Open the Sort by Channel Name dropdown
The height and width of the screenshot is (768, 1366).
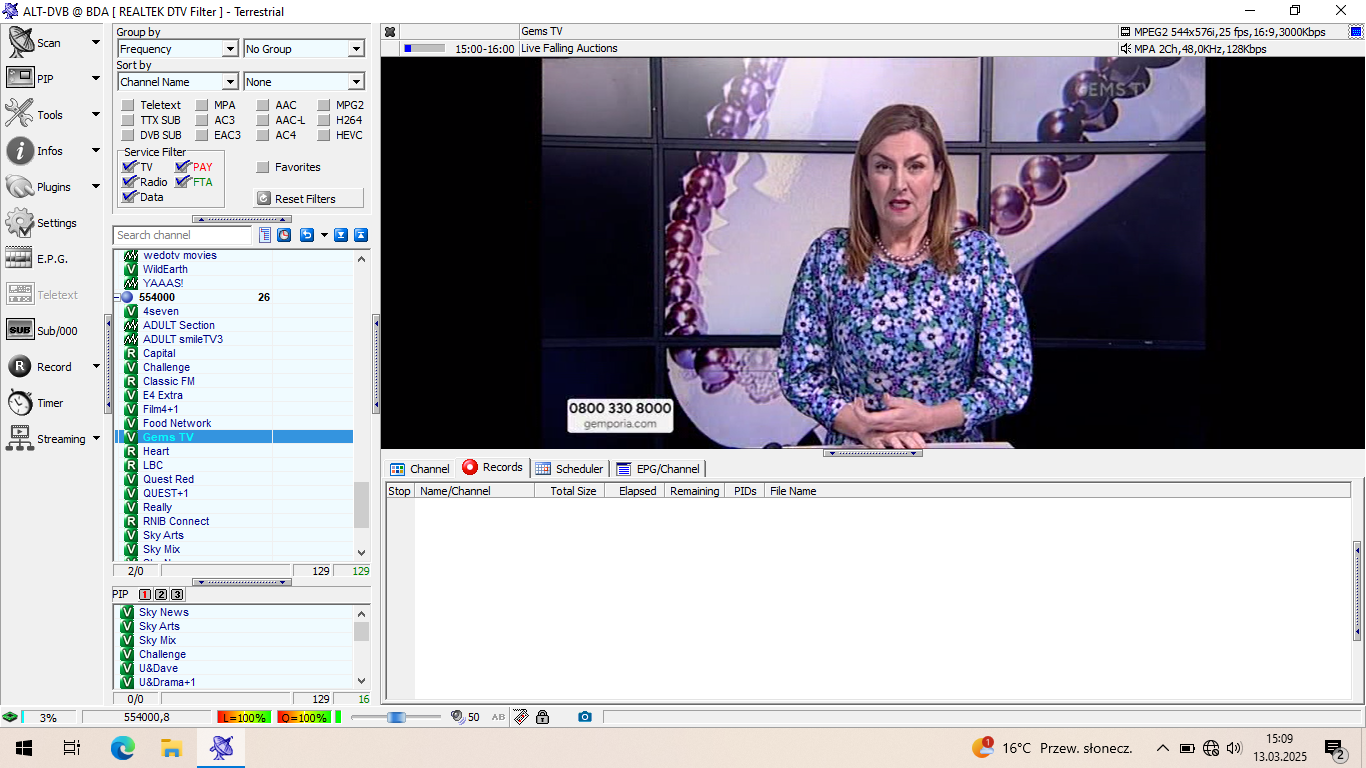(x=178, y=82)
